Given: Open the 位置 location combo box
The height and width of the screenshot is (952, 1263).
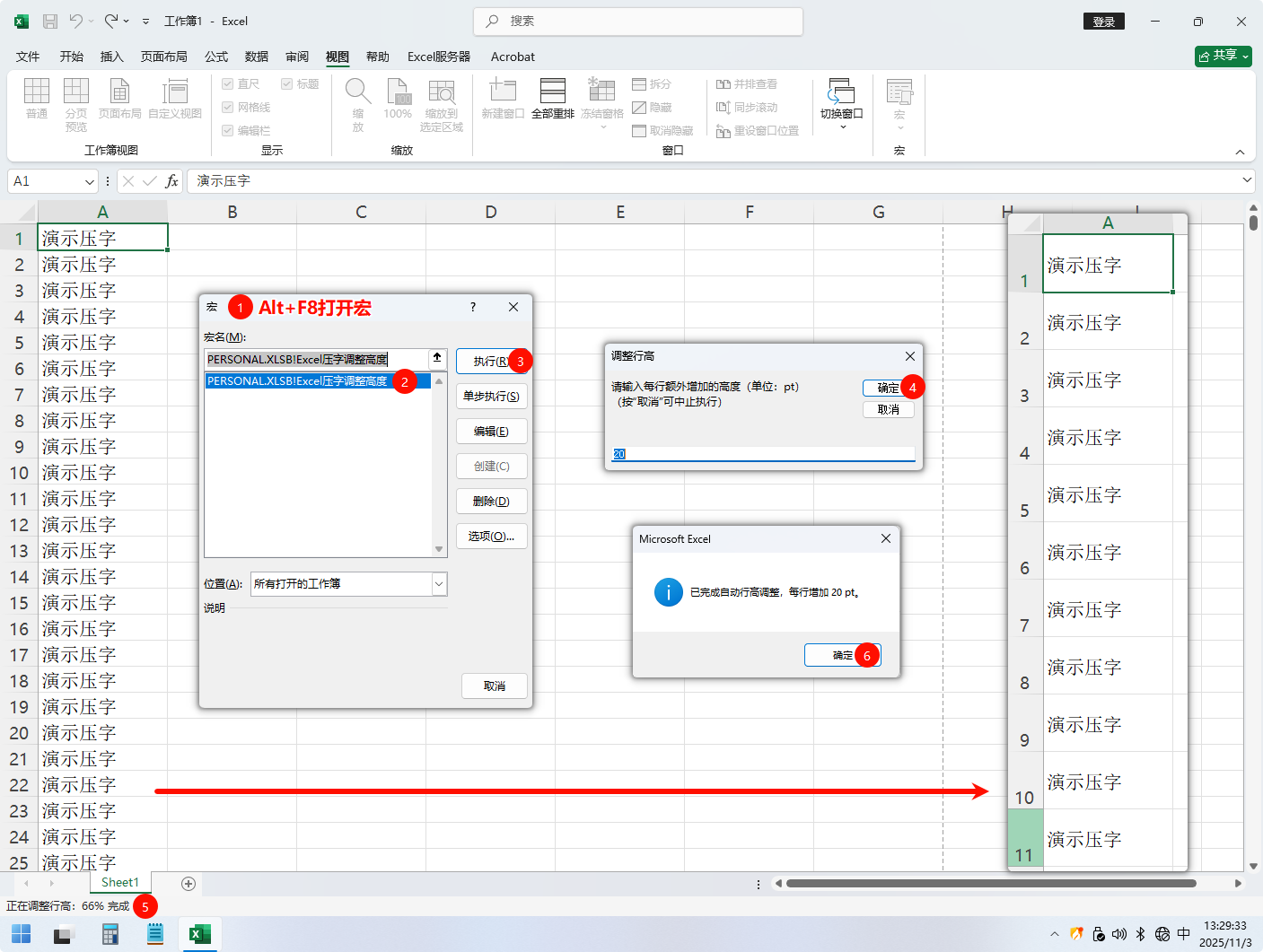Looking at the screenshot, I should (349, 584).
